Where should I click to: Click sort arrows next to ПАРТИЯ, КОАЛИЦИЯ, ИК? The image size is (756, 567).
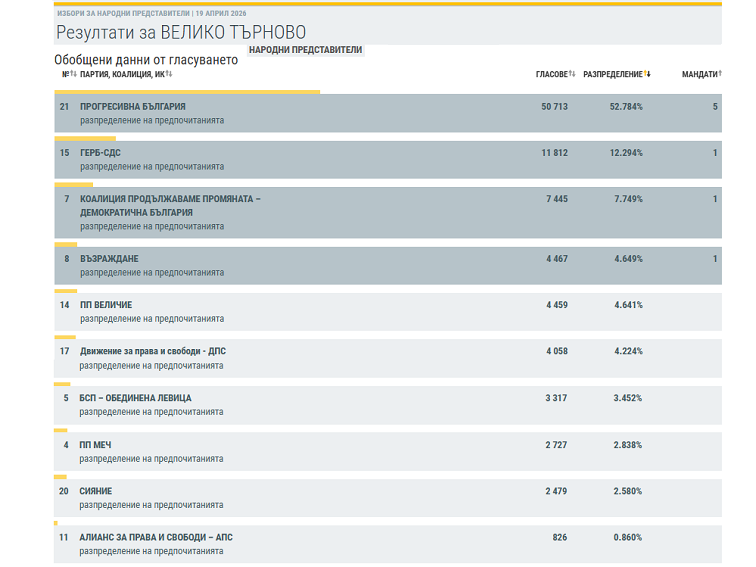[169, 74]
